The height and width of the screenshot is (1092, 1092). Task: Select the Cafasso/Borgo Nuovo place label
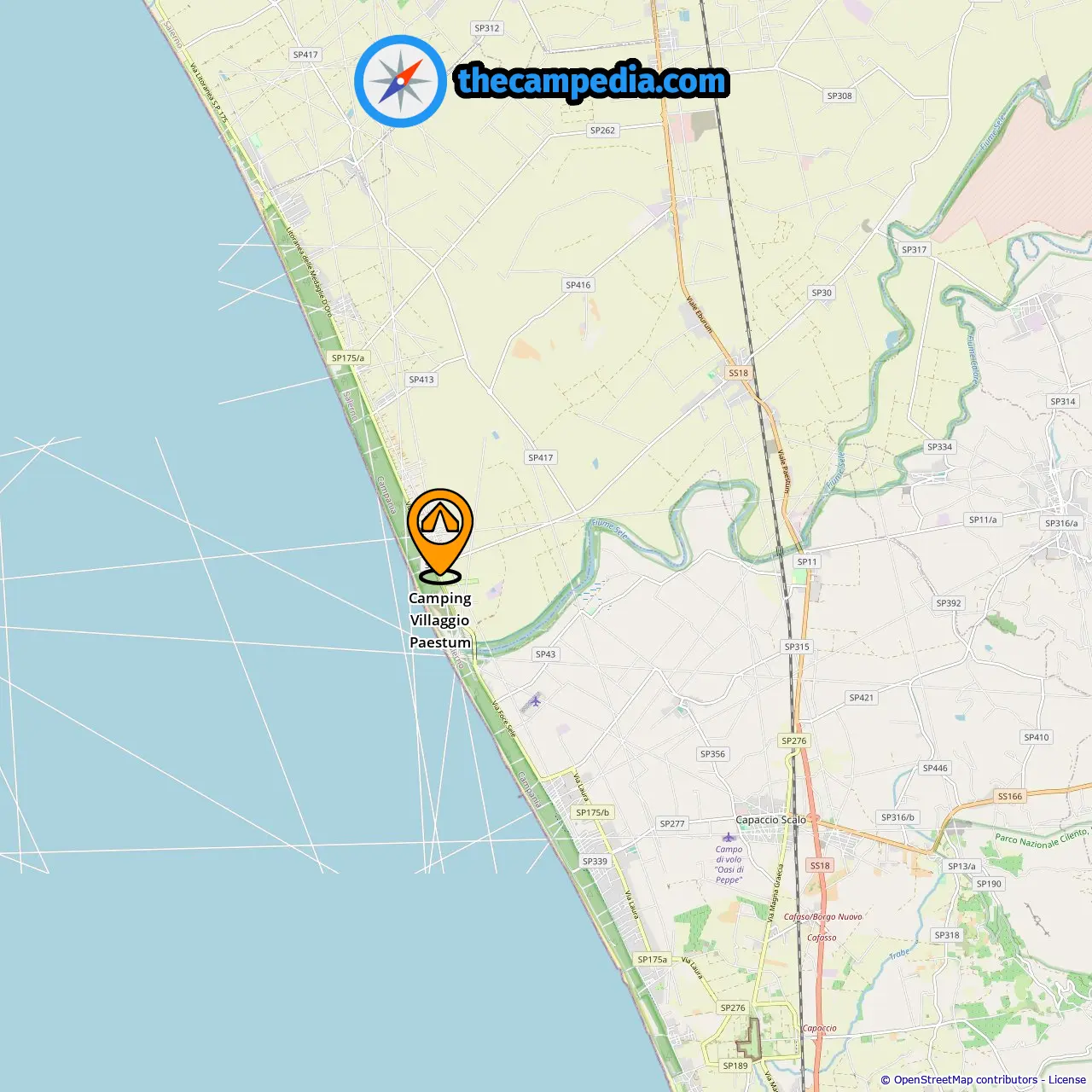pyautogui.click(x=823, y=917)
